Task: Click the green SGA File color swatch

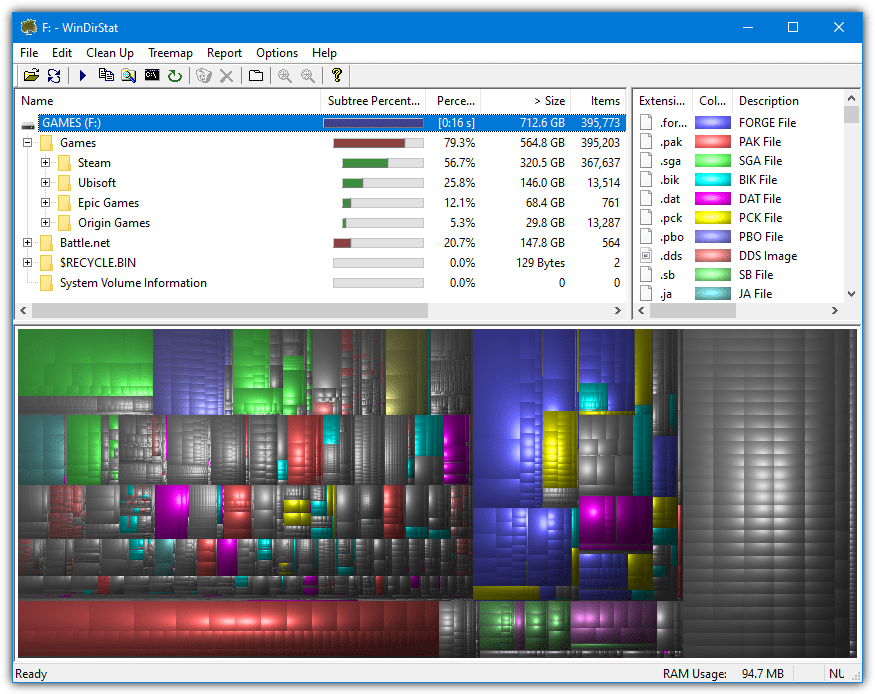Action: [713, 161]
